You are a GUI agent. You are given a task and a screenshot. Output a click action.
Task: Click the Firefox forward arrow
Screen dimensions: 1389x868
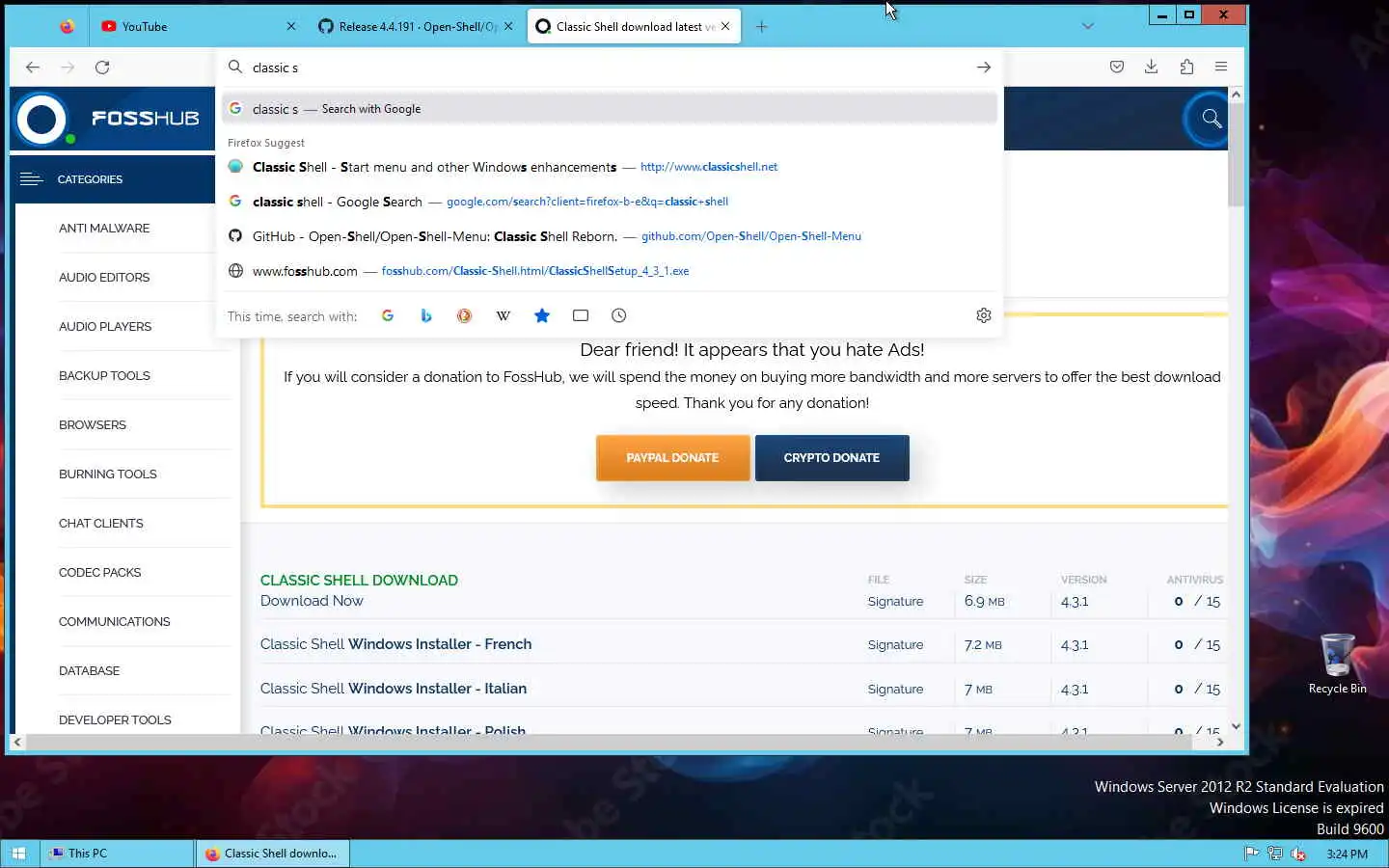[x=68, y=68]
